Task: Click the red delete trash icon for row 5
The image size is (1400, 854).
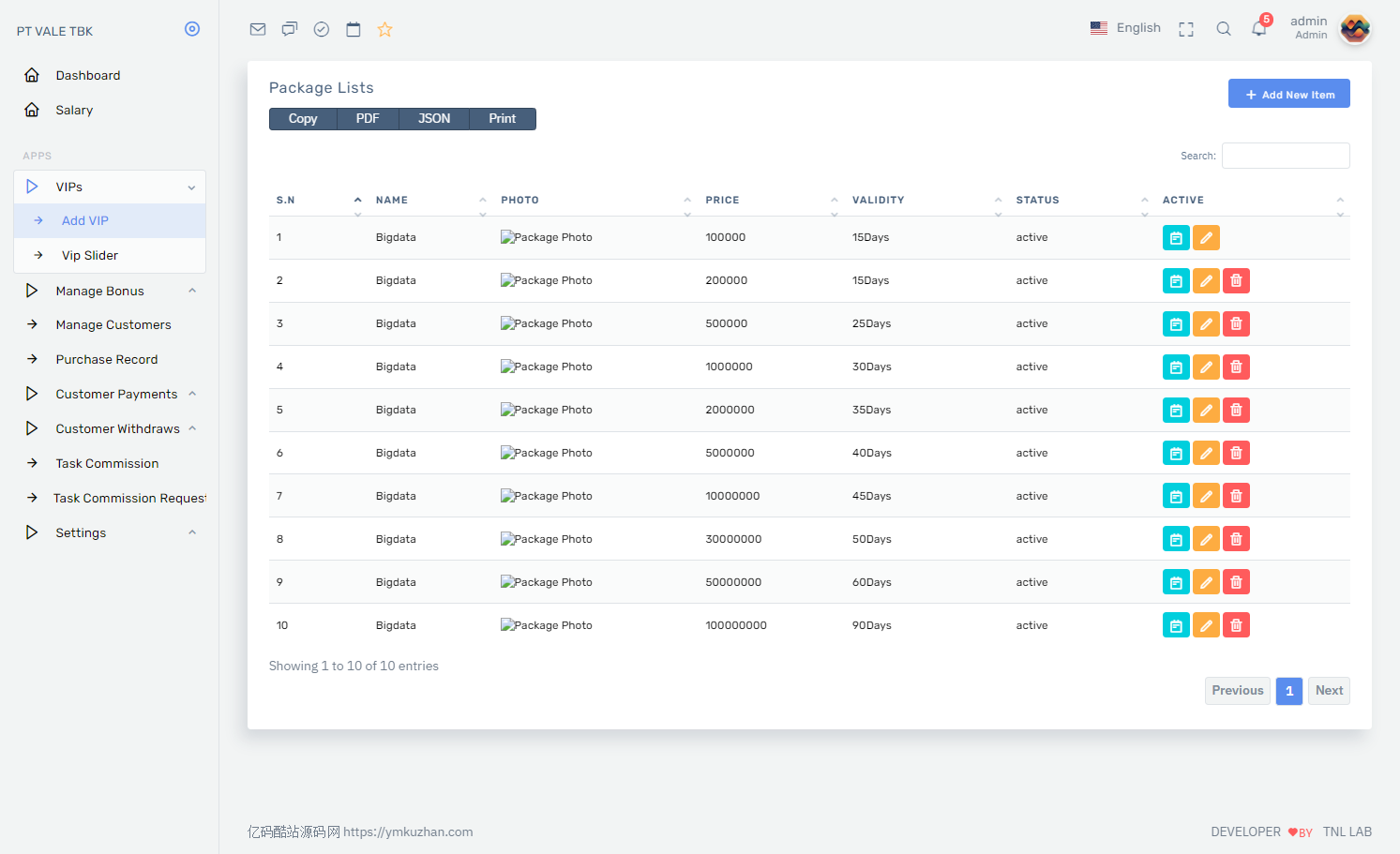Action: tap(1236, 411)
